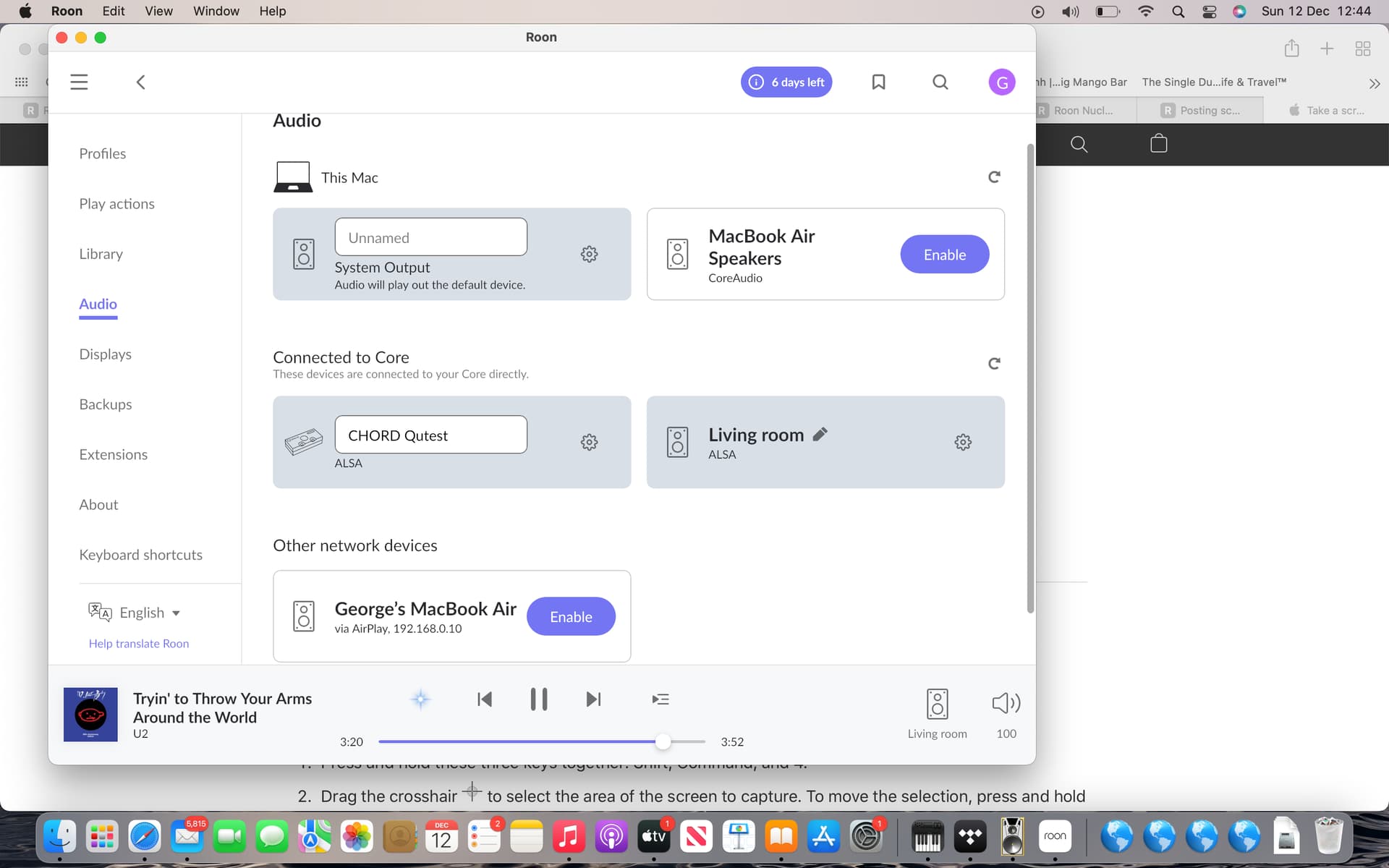Open Library settings tab
The image size is (1389, 868).
click(101, 254)
